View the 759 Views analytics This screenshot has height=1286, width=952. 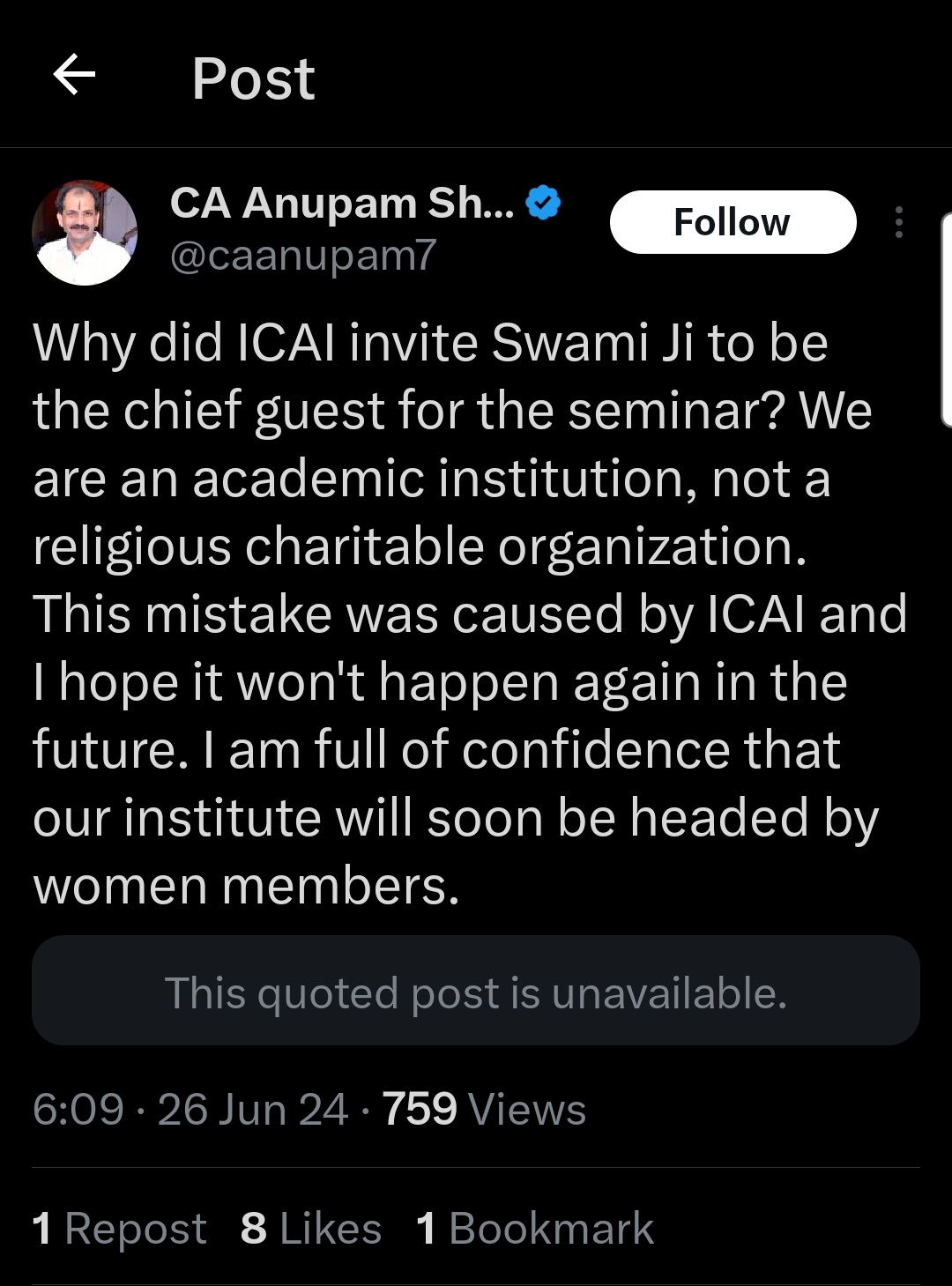484,1109
